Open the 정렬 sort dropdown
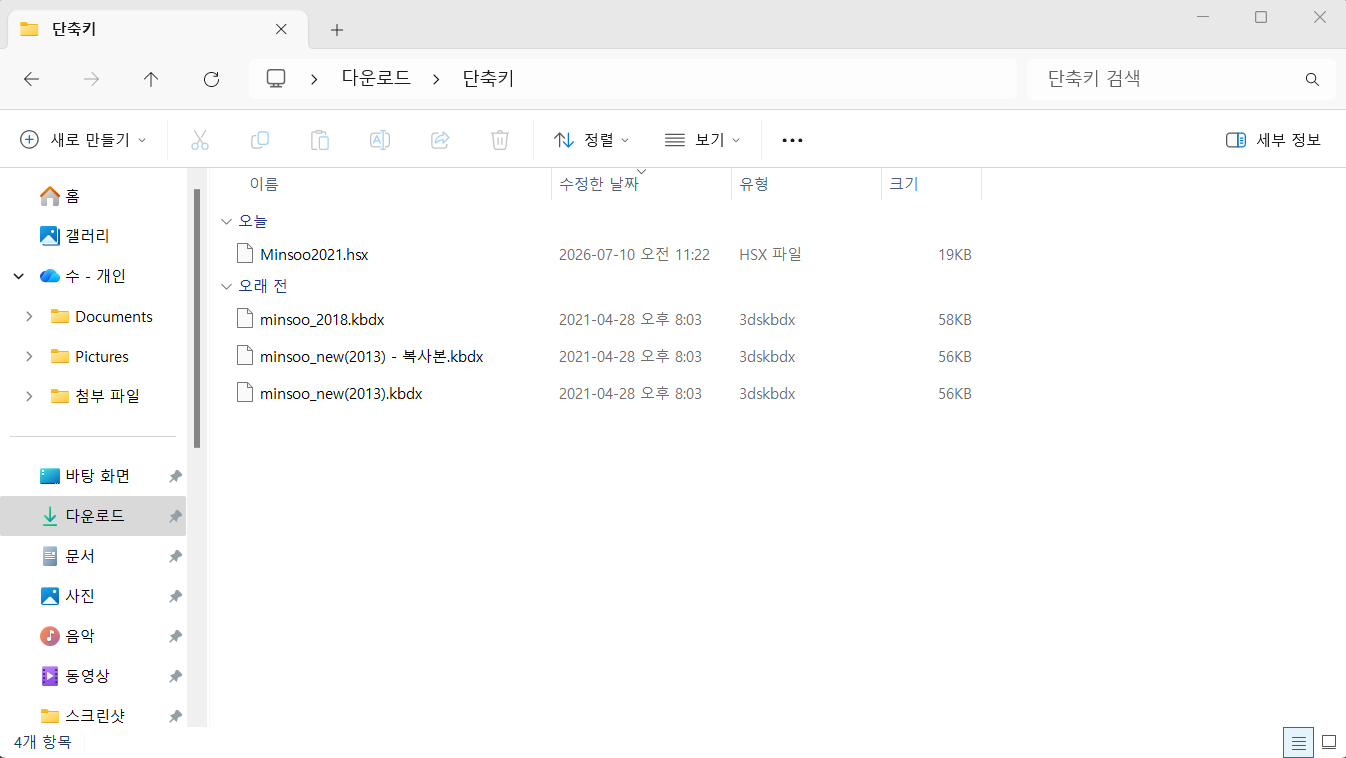Image resolution: width=1346 pixels, height=758 pixels. coord(592,140)
